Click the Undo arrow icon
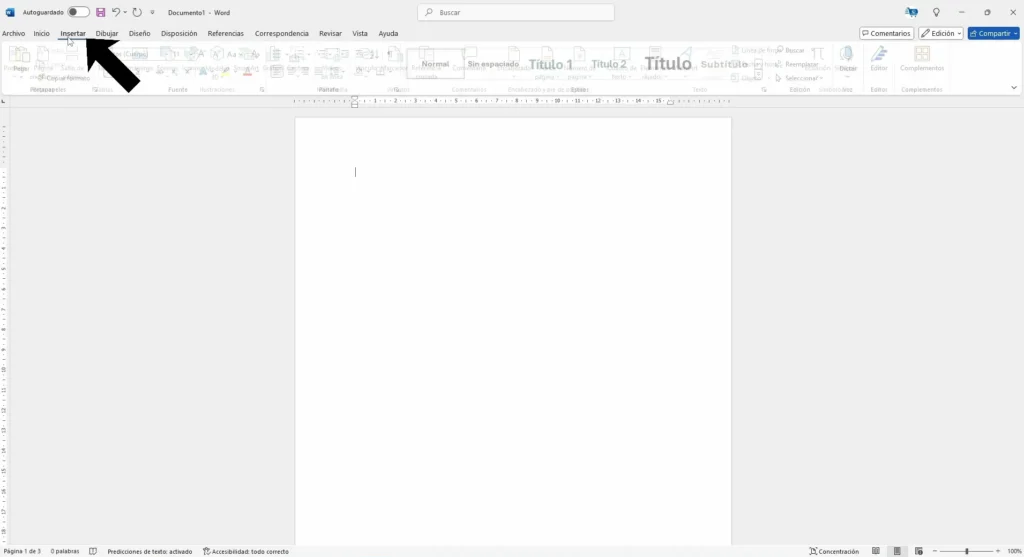This screenshot has width=1024, height=557. 116,12
